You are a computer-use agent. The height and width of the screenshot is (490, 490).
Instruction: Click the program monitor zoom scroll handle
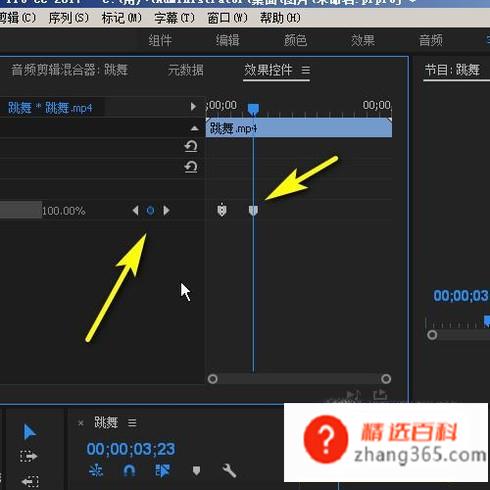click(432, 335)
